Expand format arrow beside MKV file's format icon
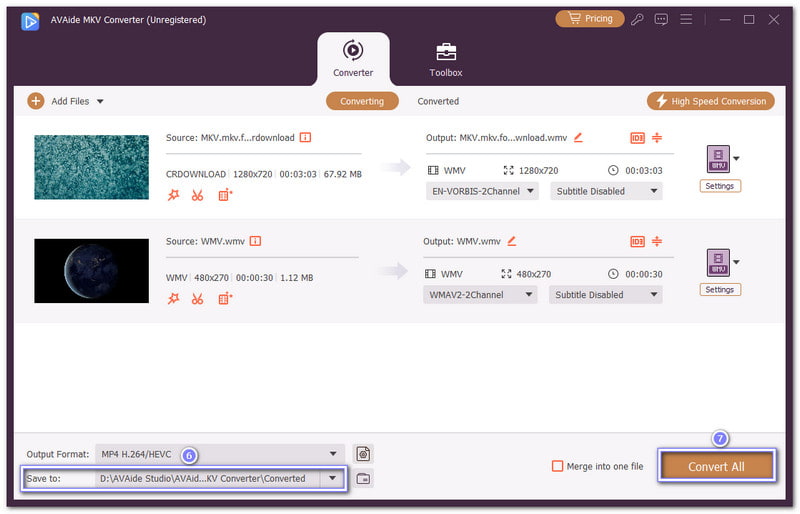Image resolution: width=800 pixels, height=514 pixels. coord(736,159)
